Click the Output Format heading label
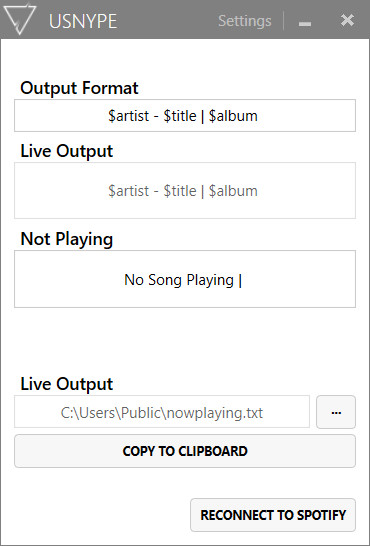This screenshot has height=546, width=370. pyautogui.click(x=79, y=88)
